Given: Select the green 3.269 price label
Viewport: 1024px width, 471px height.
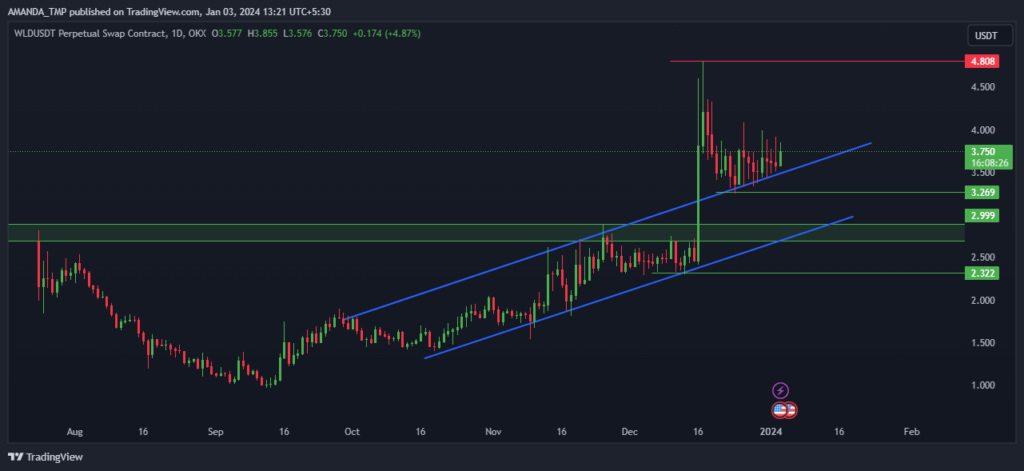Looking at the screenshot, I should (x=982, y=193).
